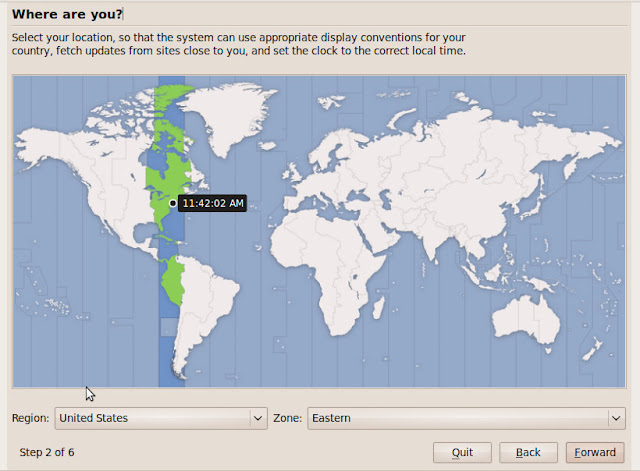
Task: Click the selected location dot on the map
Action: [x=173, y=203]
